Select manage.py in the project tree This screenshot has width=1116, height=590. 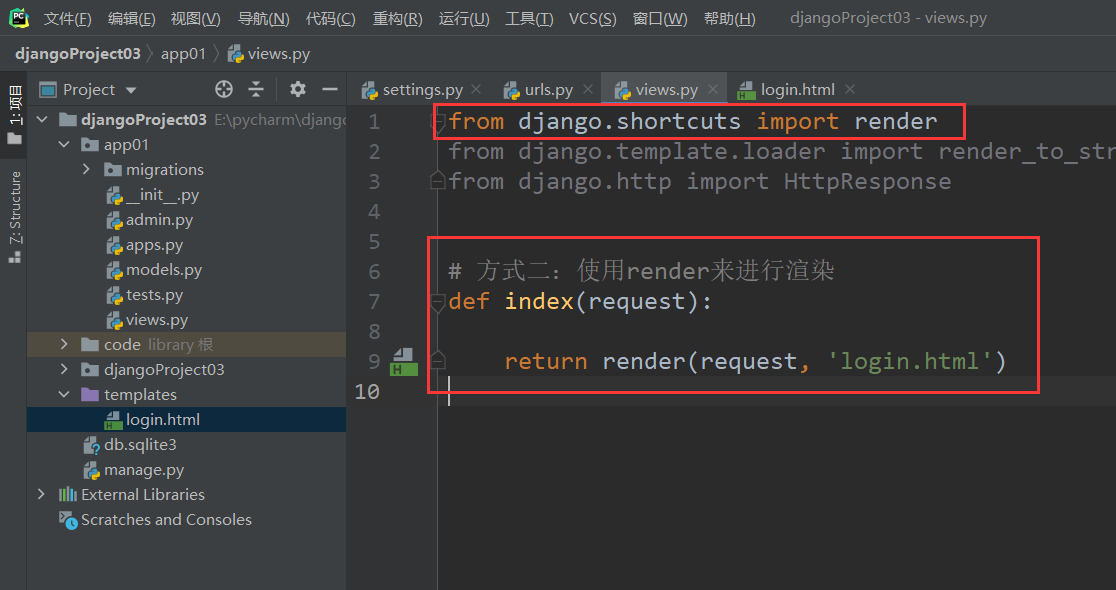coord(144,470)
